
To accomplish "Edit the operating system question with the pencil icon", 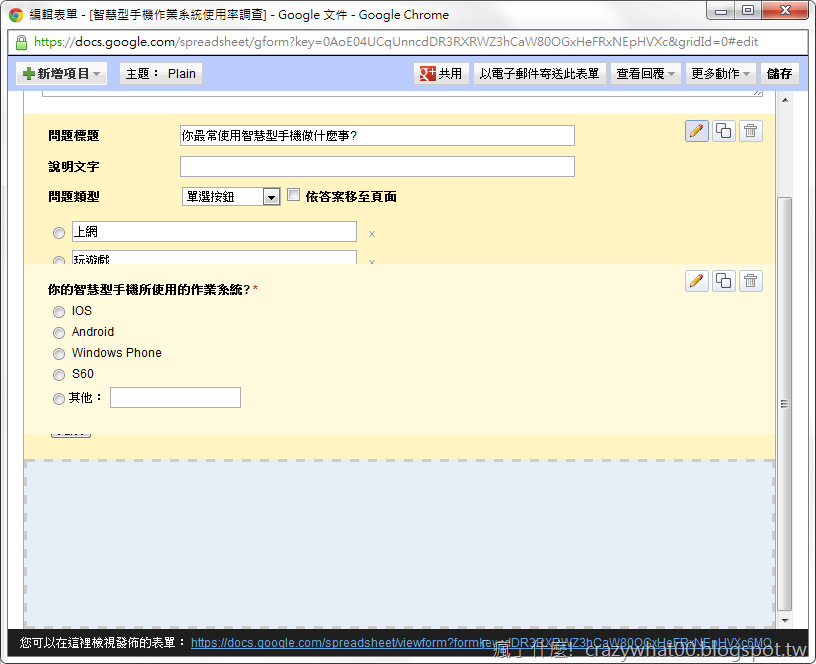I will (696, 281).
